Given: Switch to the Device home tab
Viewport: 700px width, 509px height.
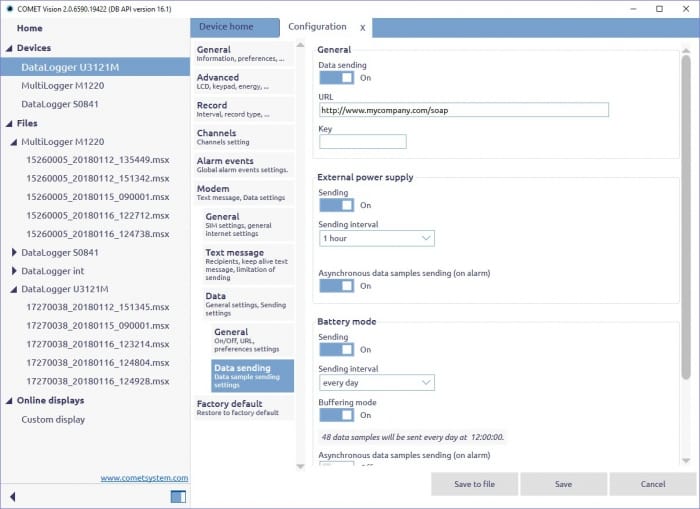Looking at the screenshot, I should tap(226, 27).
